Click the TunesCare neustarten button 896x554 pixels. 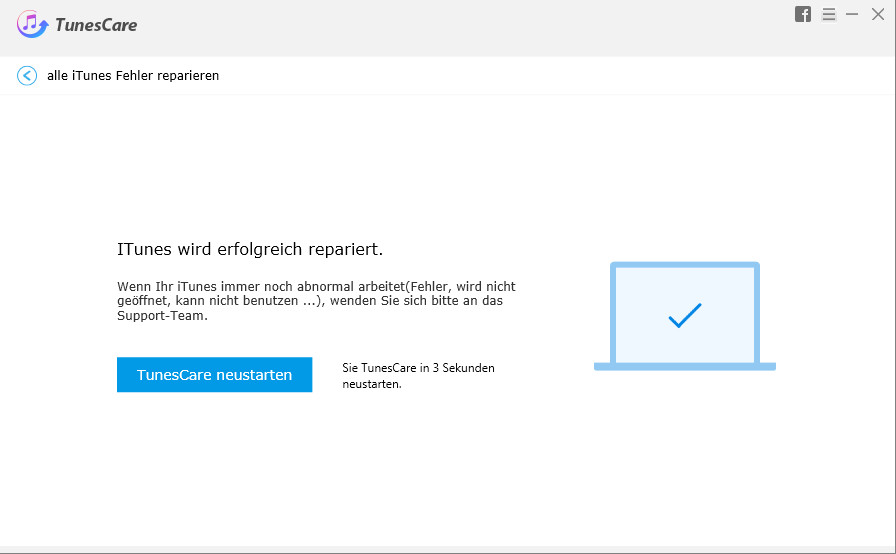tap(214, 375)
